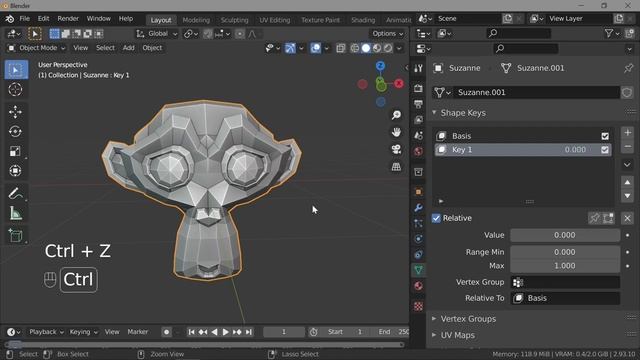Open Render properties tab icon
Image resolution: width=640 pixels, height=360 pixels.
coord(418,88)
